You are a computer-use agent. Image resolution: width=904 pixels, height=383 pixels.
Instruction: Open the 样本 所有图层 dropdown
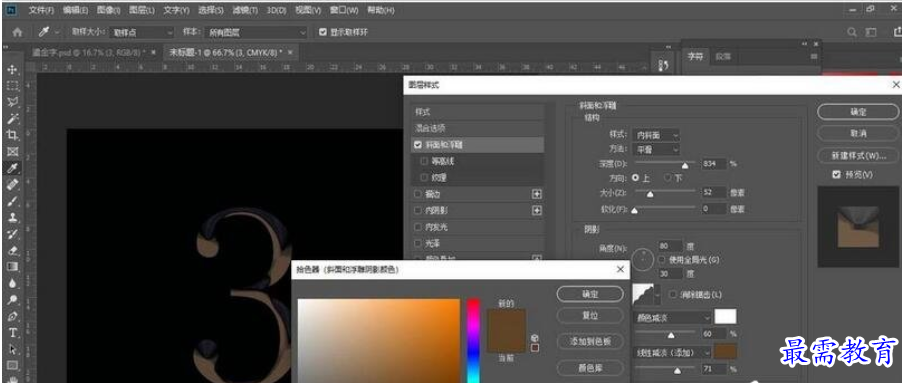coord(257,32)
